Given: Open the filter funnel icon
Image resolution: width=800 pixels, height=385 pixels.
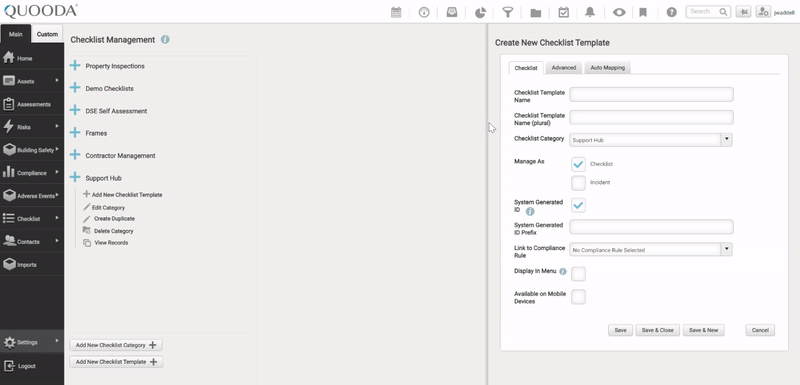Looking at the screenshot, I should tap(508, 12).
